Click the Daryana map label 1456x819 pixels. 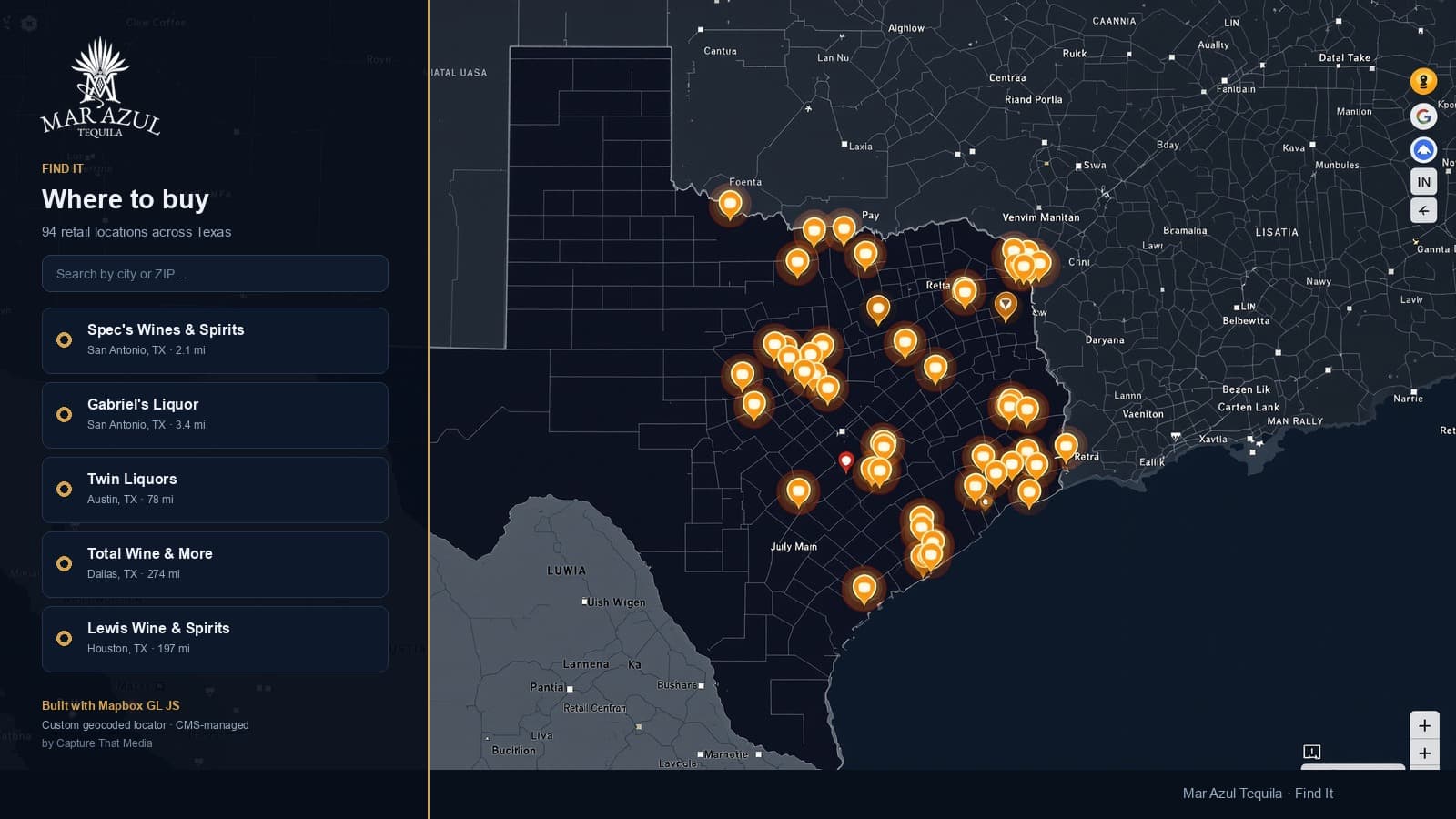point(1105,340)
